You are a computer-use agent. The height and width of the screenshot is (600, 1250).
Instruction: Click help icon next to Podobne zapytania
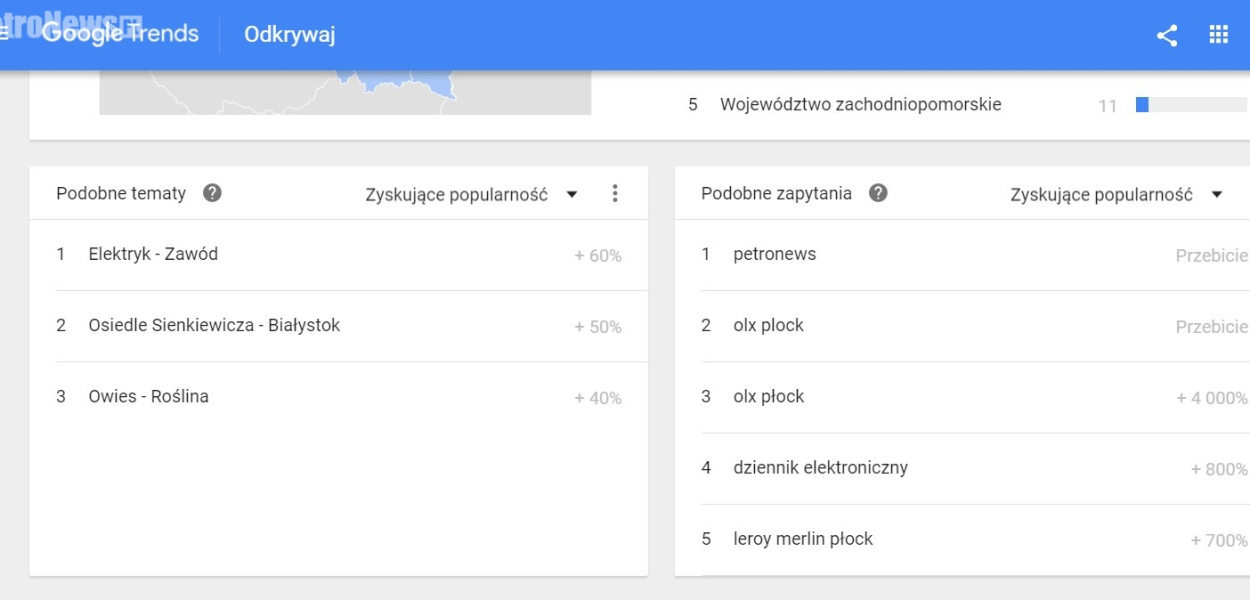click(x=878, y=193)
